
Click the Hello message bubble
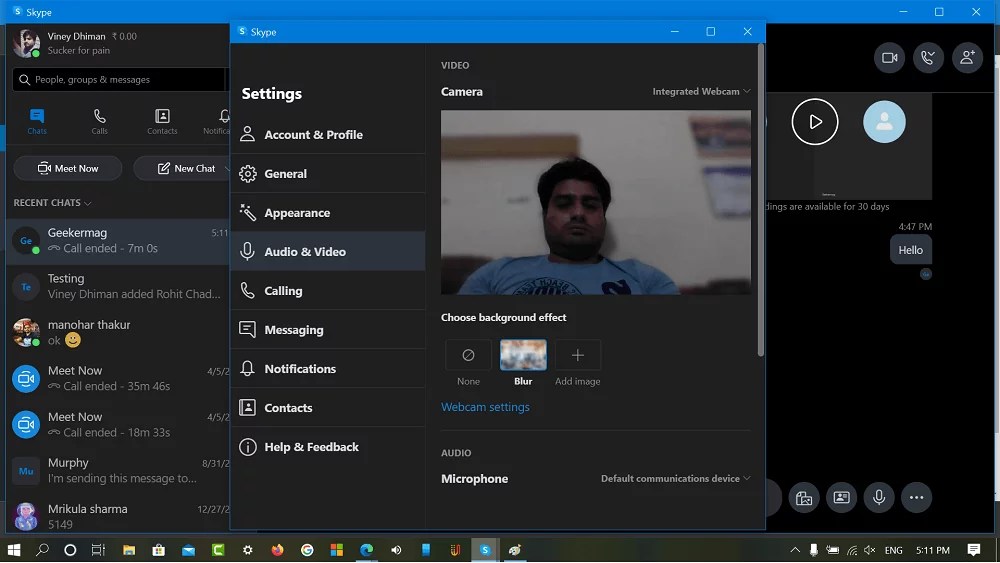[x=910, y=250]
